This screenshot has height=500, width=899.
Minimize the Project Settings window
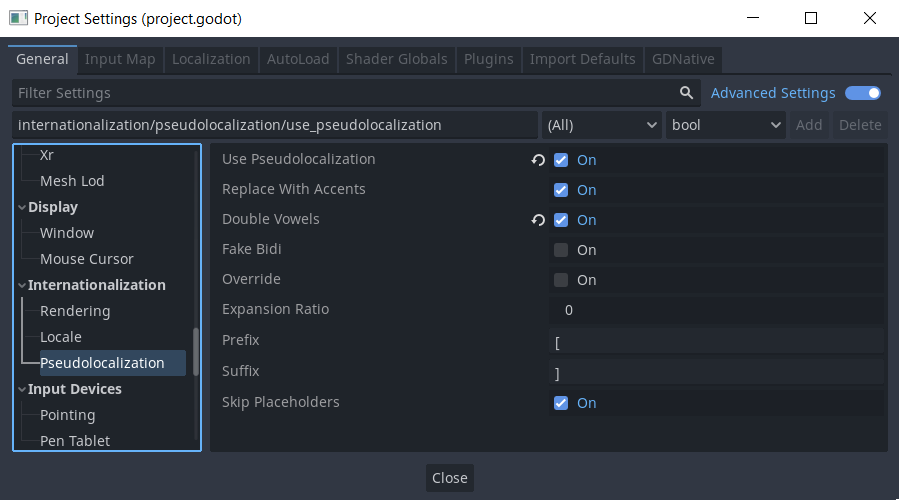tap(753, 18)
